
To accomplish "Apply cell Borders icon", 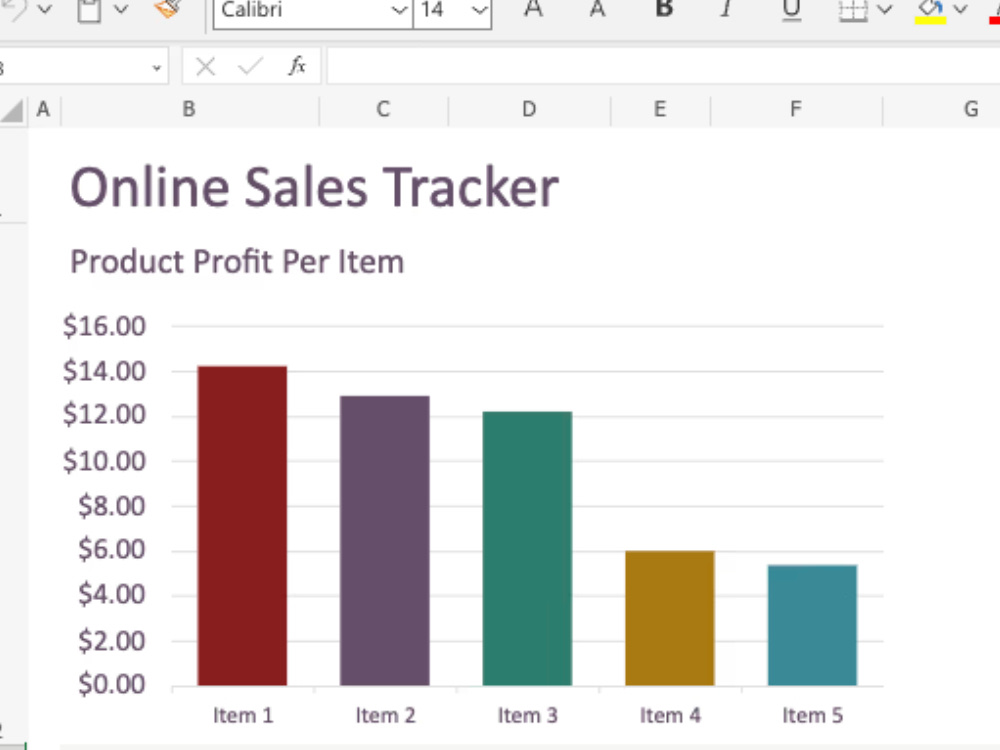I will [x=853, y=10].
